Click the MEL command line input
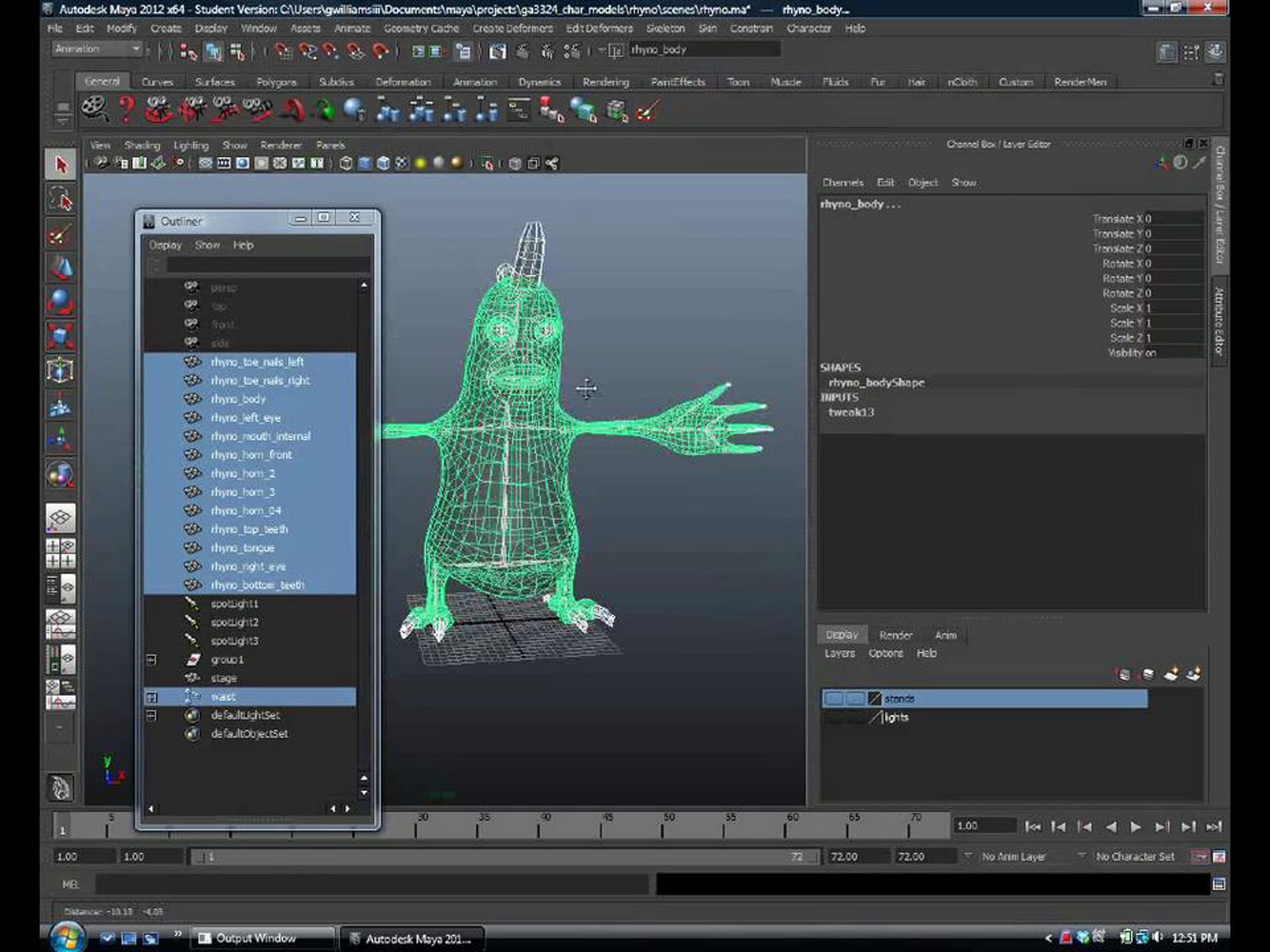This screenshot has width=1270, height=952. point(371,884)
